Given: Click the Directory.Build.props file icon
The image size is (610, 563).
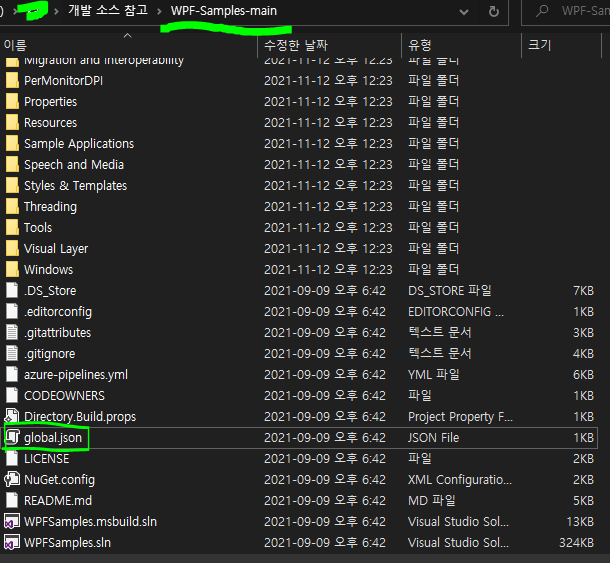Looking at the screenshot, I should point(12,417).
